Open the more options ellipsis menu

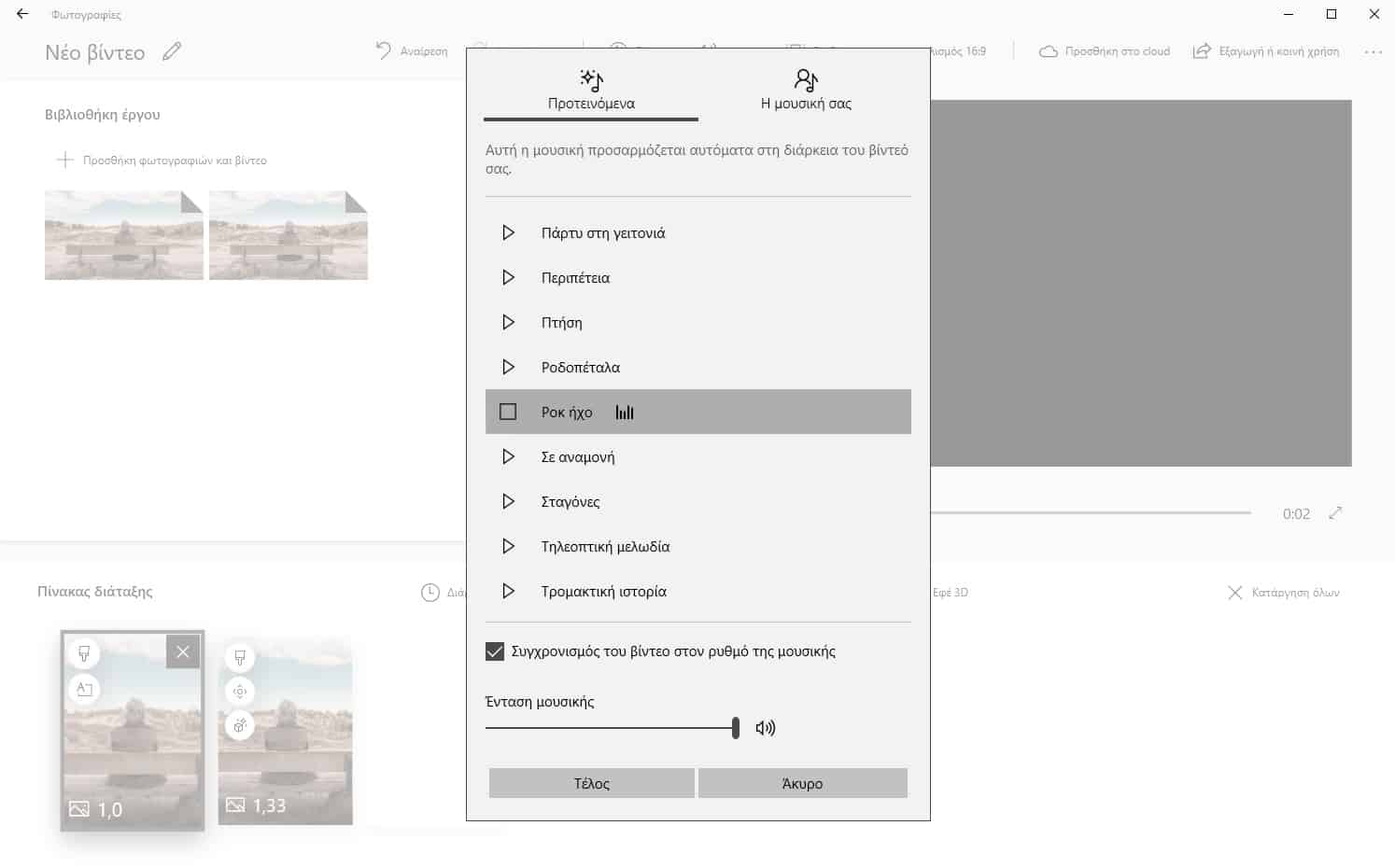tap(1373, 52)
